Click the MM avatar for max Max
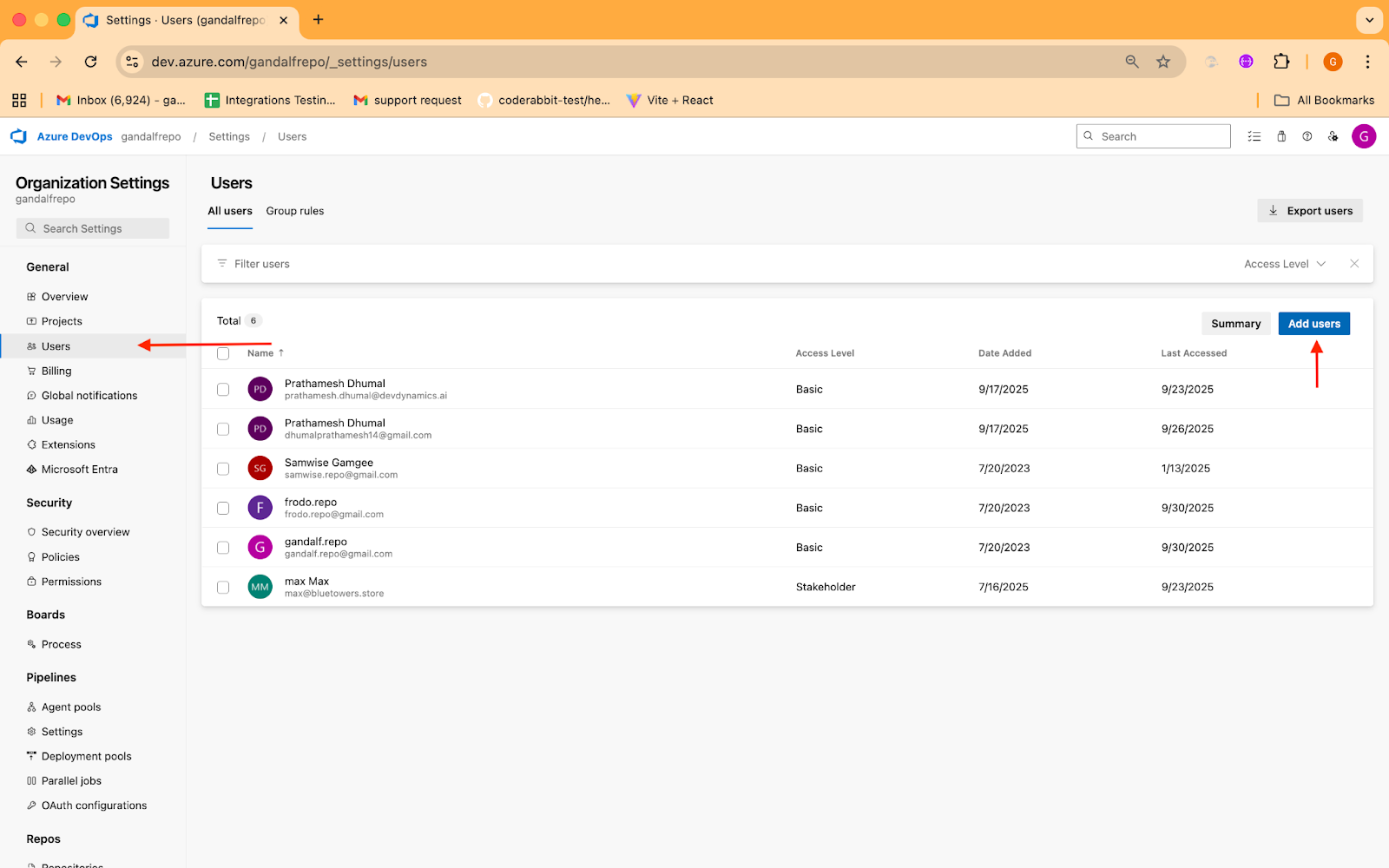 (260, 587)
